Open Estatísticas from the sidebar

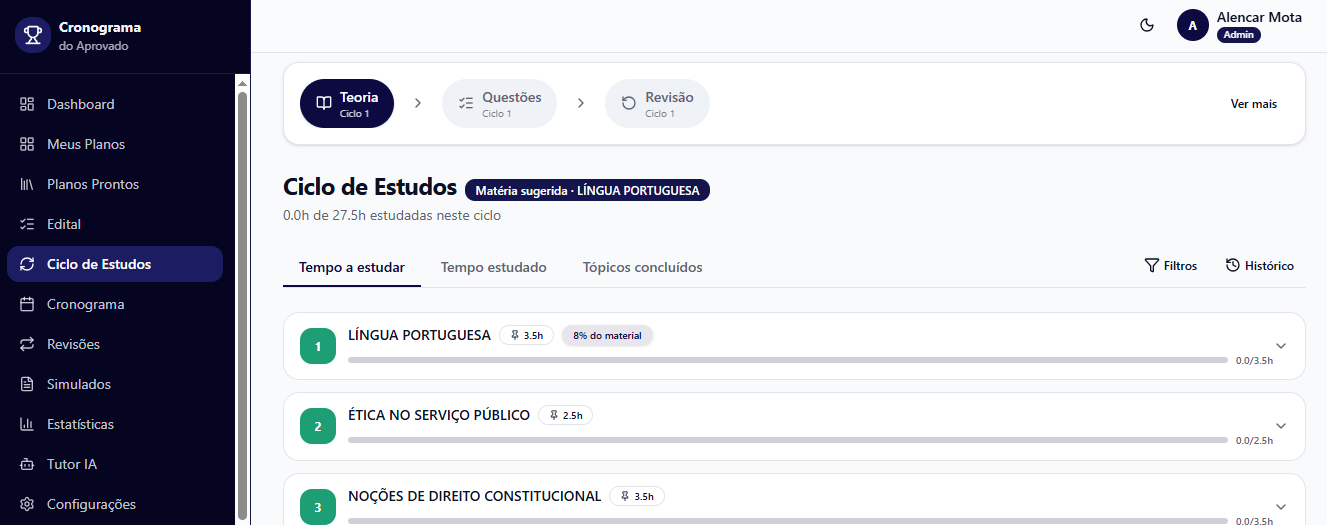[115, 424]
